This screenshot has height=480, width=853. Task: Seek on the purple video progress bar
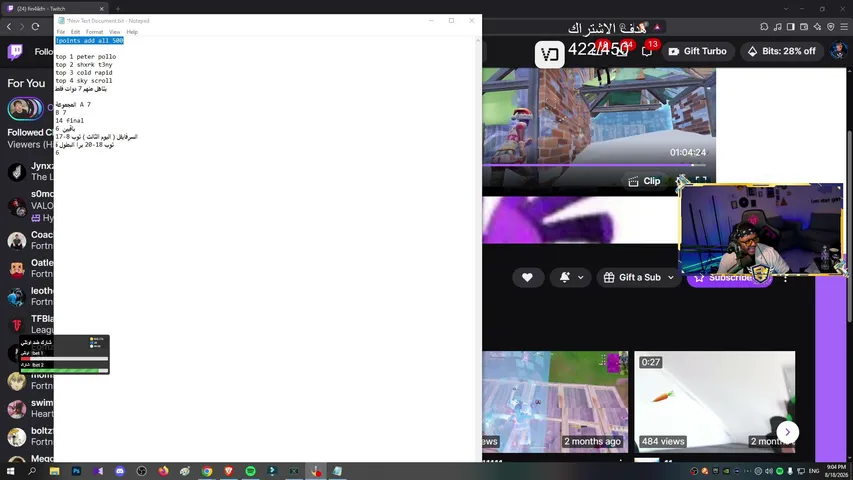pyautogui.click(x=594, y=165)
